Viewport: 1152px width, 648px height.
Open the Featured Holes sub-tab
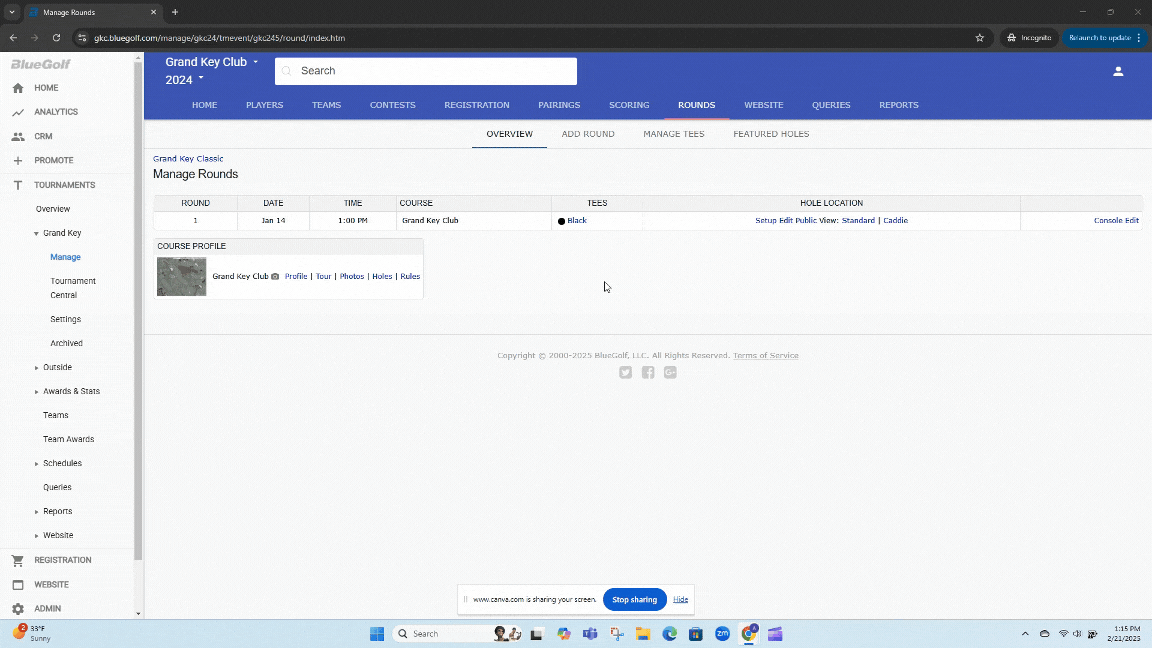tap(771, 134)
